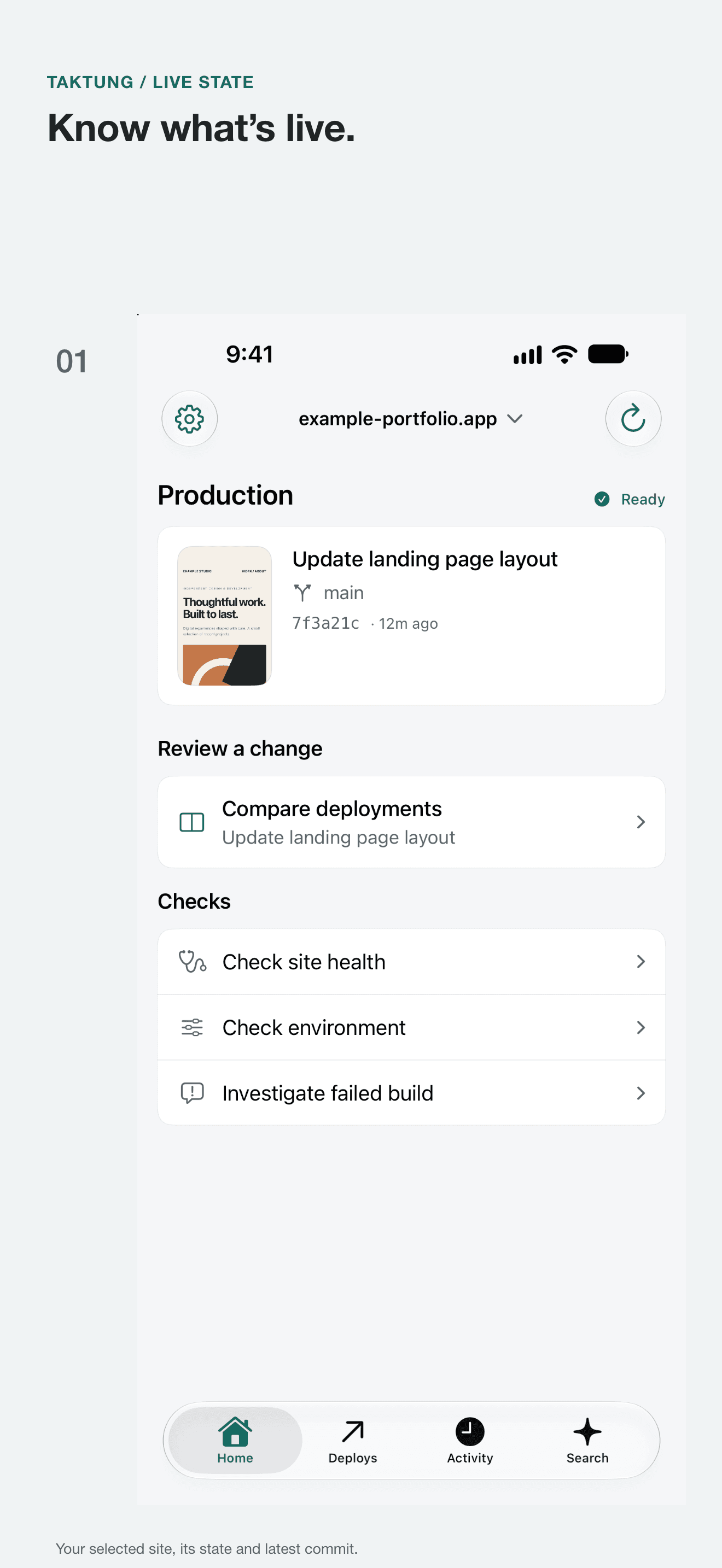Open Investigate failed build

411,1093
